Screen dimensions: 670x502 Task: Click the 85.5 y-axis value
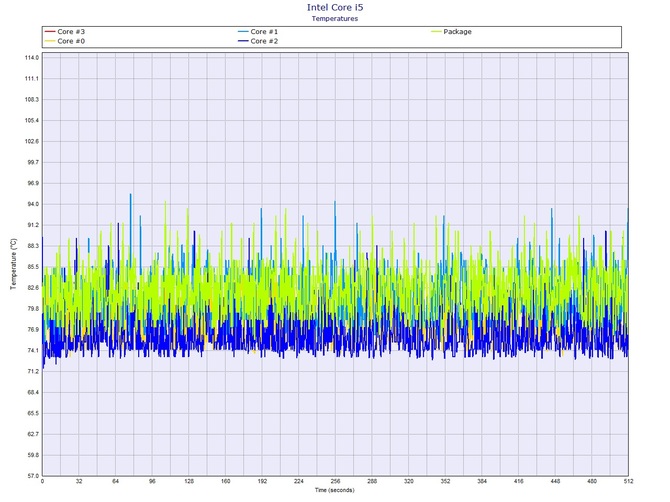click(x=34, y=267)
